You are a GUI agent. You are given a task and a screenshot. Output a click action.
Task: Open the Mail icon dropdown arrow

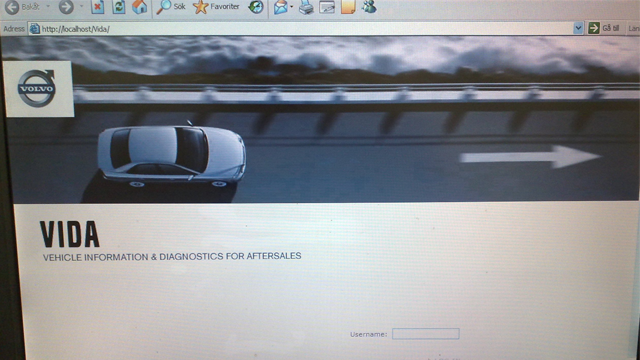click(291, 7)
